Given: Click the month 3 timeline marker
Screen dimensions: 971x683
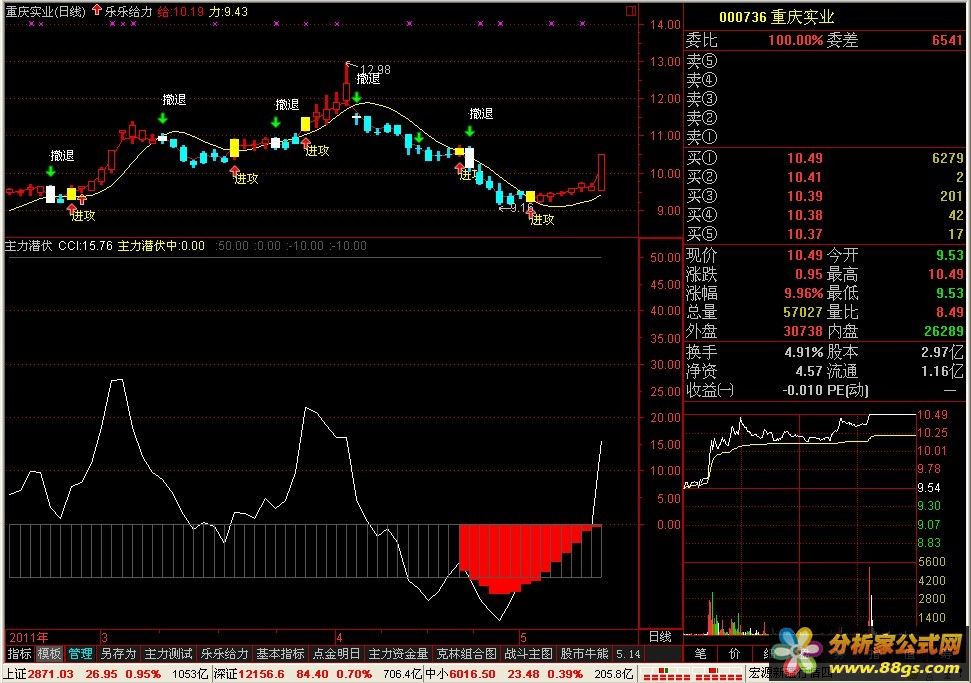Looking at the screenshot, I should pyautogui.click(x=104, y=637).
